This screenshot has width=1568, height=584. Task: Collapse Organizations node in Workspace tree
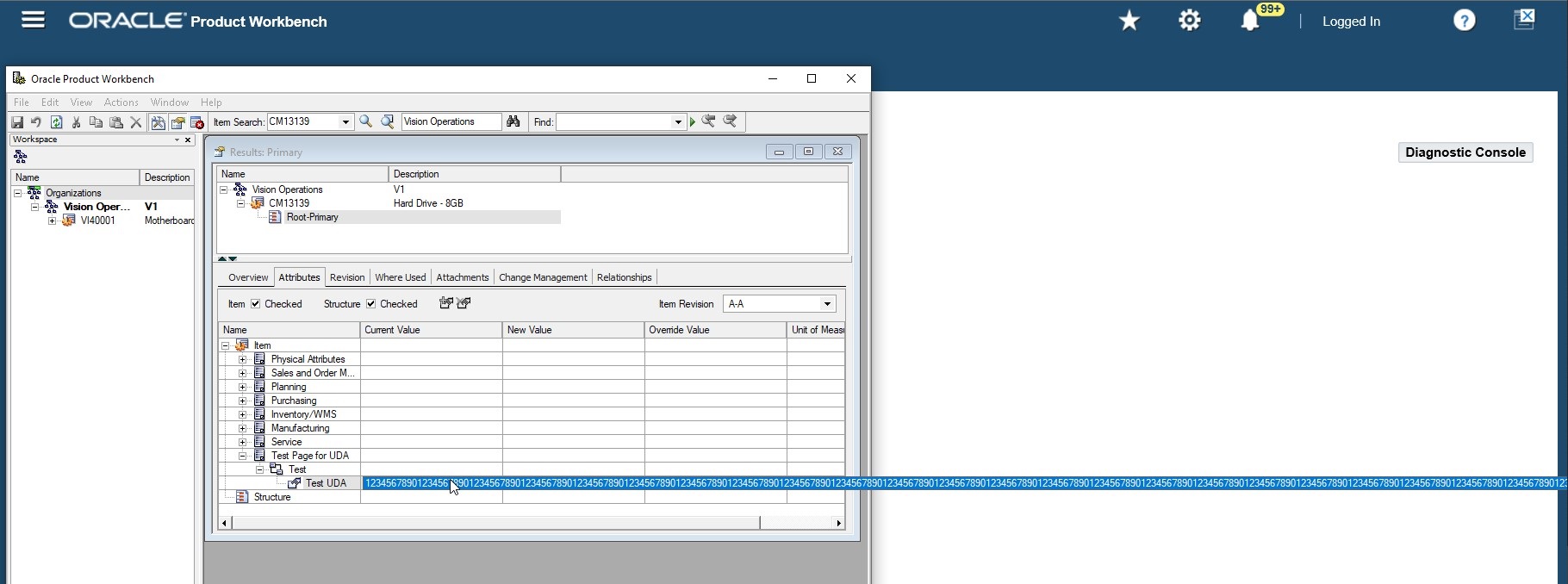pos(17,193)
